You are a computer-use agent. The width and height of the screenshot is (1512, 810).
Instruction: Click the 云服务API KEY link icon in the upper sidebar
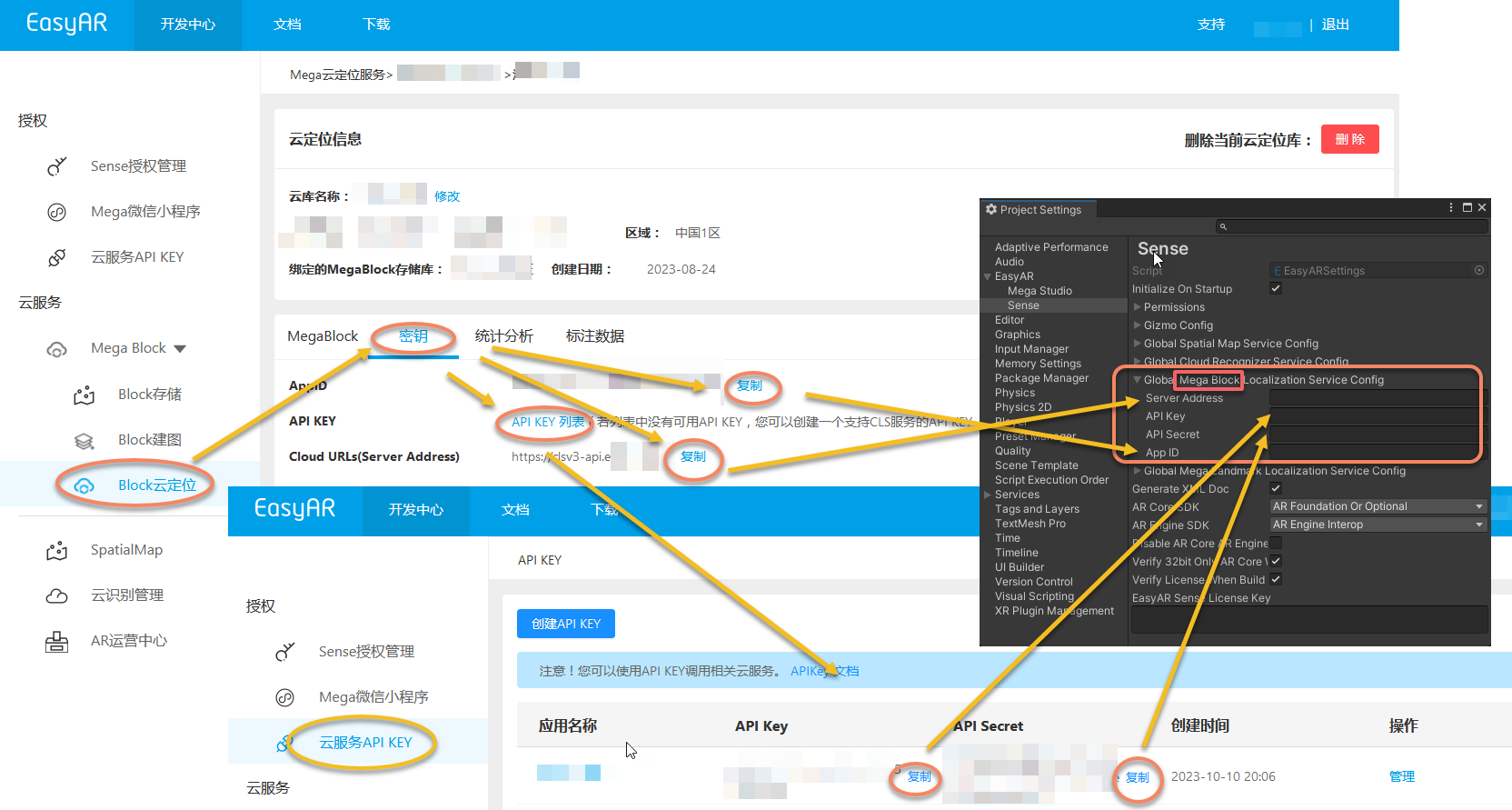tap(57, 257)
